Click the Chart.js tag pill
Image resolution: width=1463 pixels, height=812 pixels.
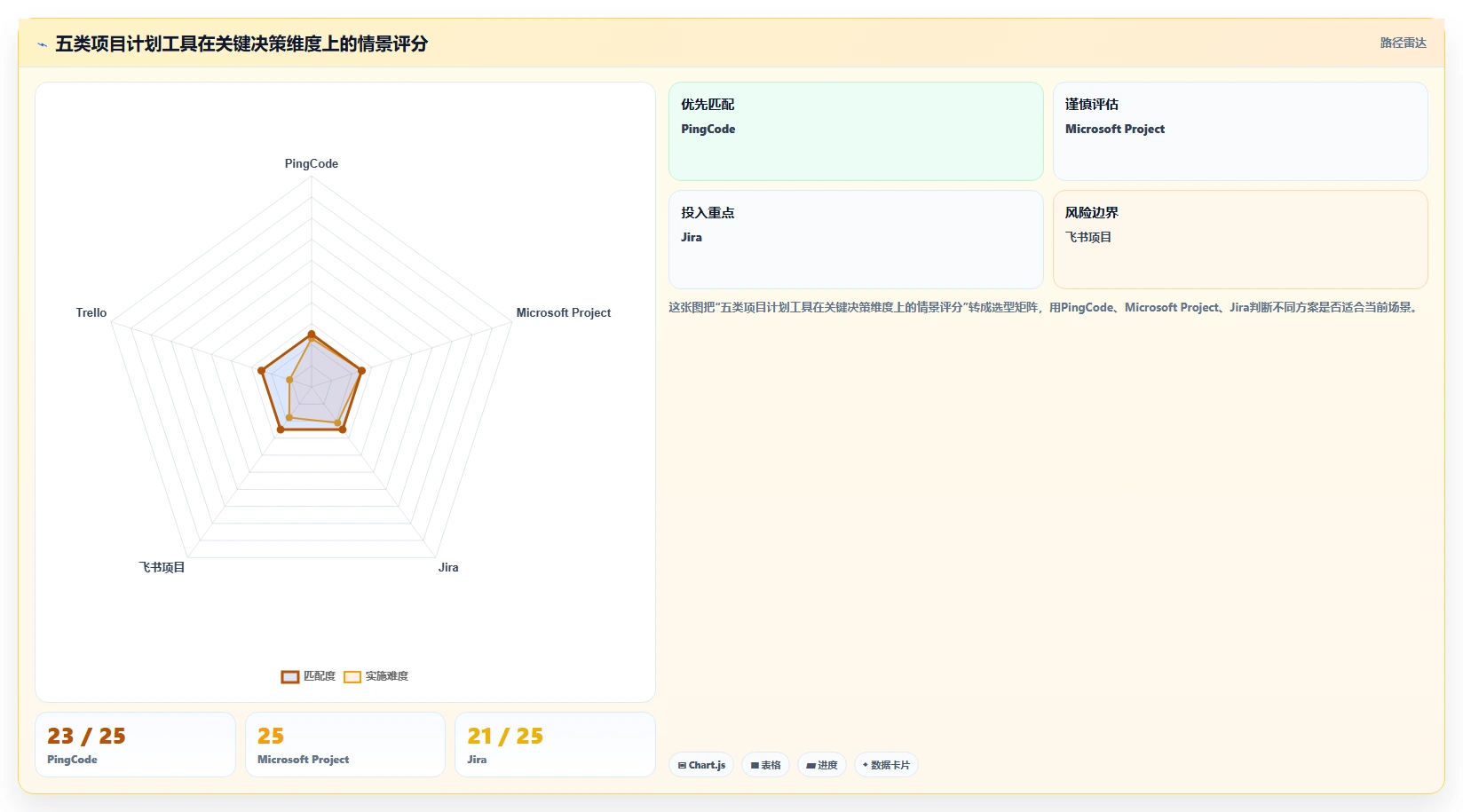click(x=701, y=765)
